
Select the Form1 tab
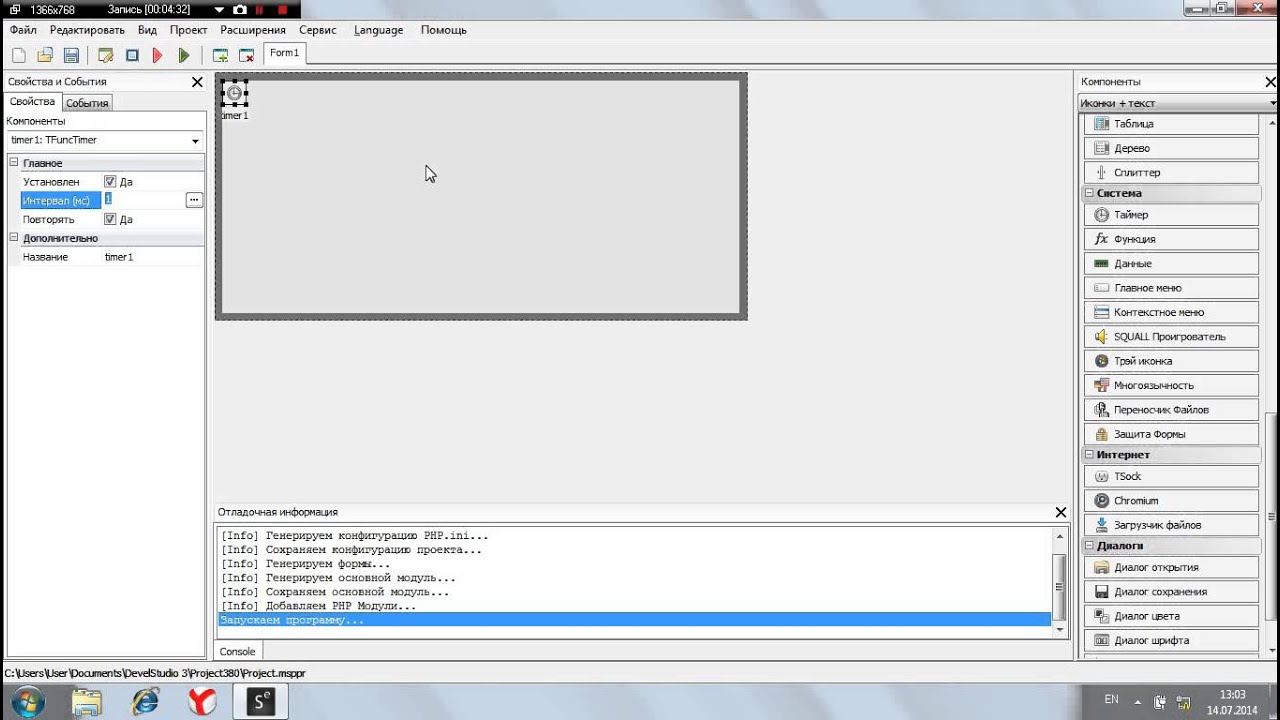pyautogui.click(x=285, y=53)
